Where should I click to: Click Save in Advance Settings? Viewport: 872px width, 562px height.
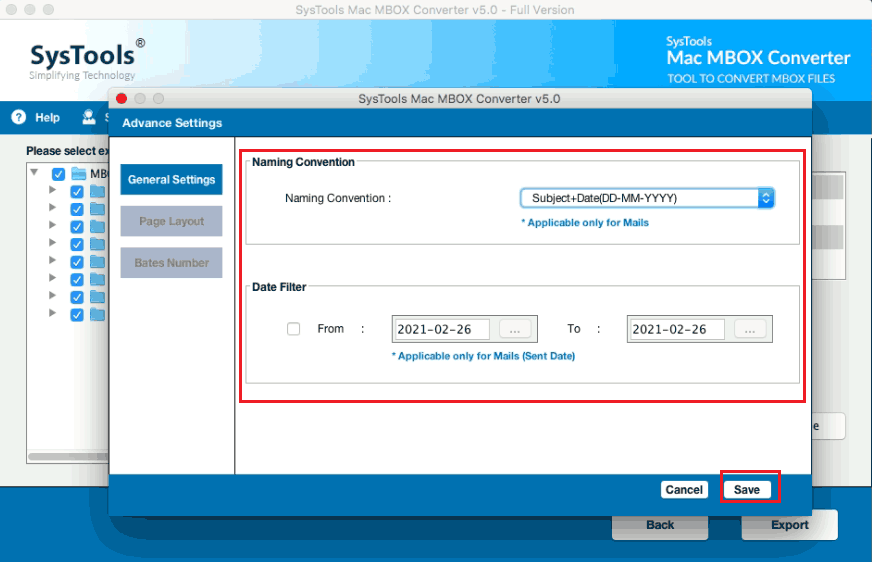pyautogui.click(x=747, y=489)
